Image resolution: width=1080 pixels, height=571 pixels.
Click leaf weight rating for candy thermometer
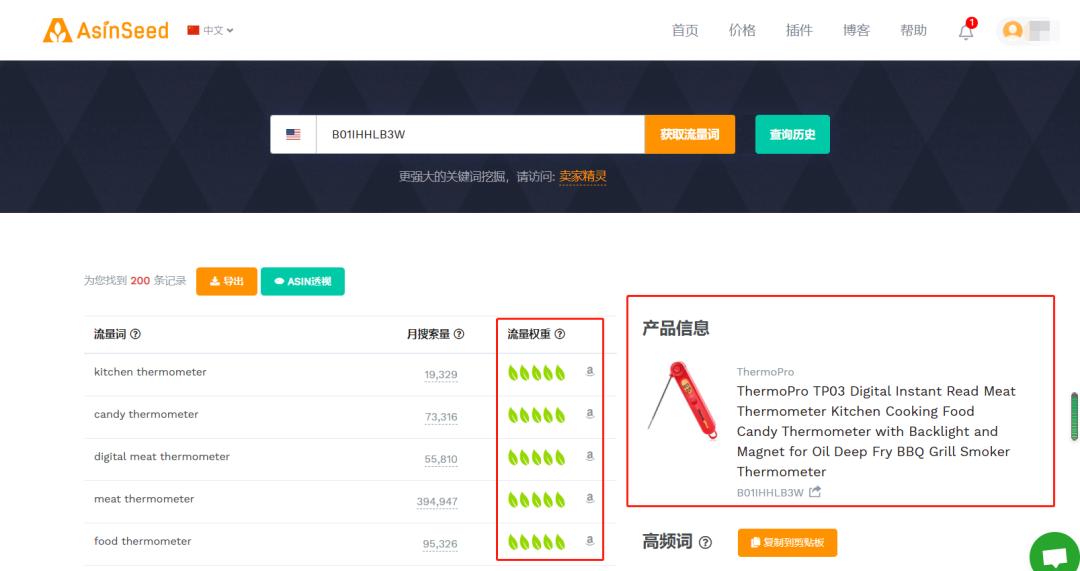[x=537, y=415]
